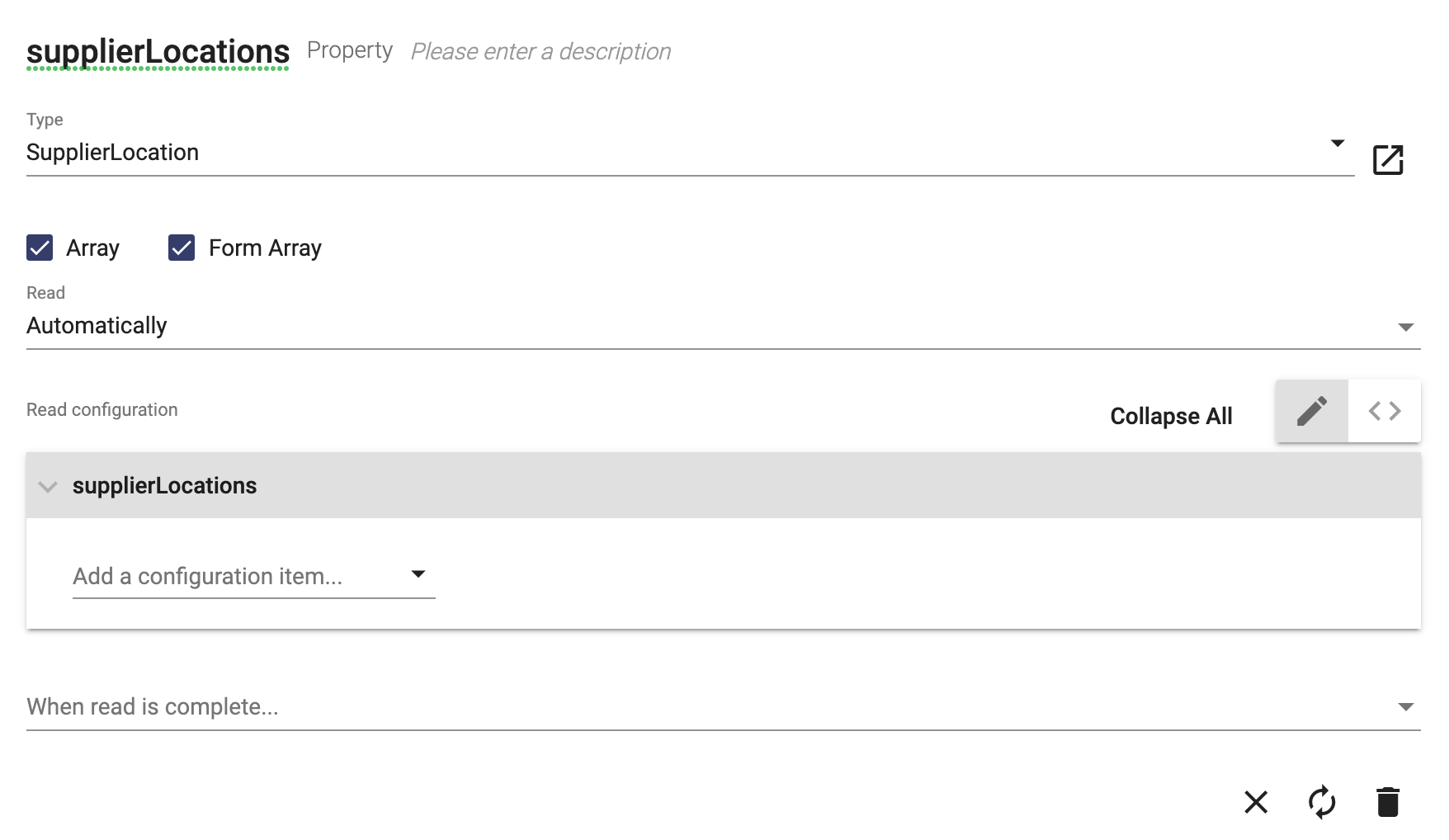Click the supplierLocations property title
Viewport: 1449px width, 840px height.
[x=158, y=51]
